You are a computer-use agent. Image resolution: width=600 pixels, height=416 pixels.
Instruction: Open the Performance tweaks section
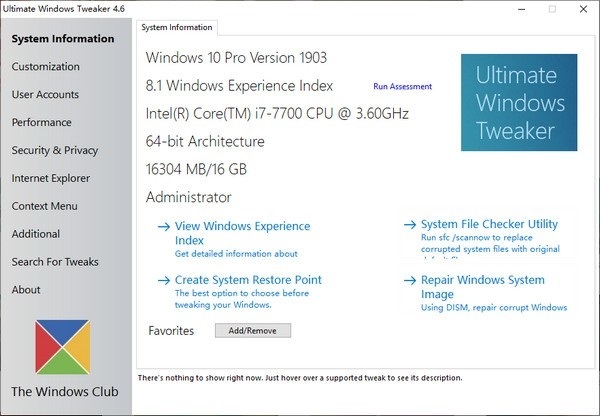42,123
